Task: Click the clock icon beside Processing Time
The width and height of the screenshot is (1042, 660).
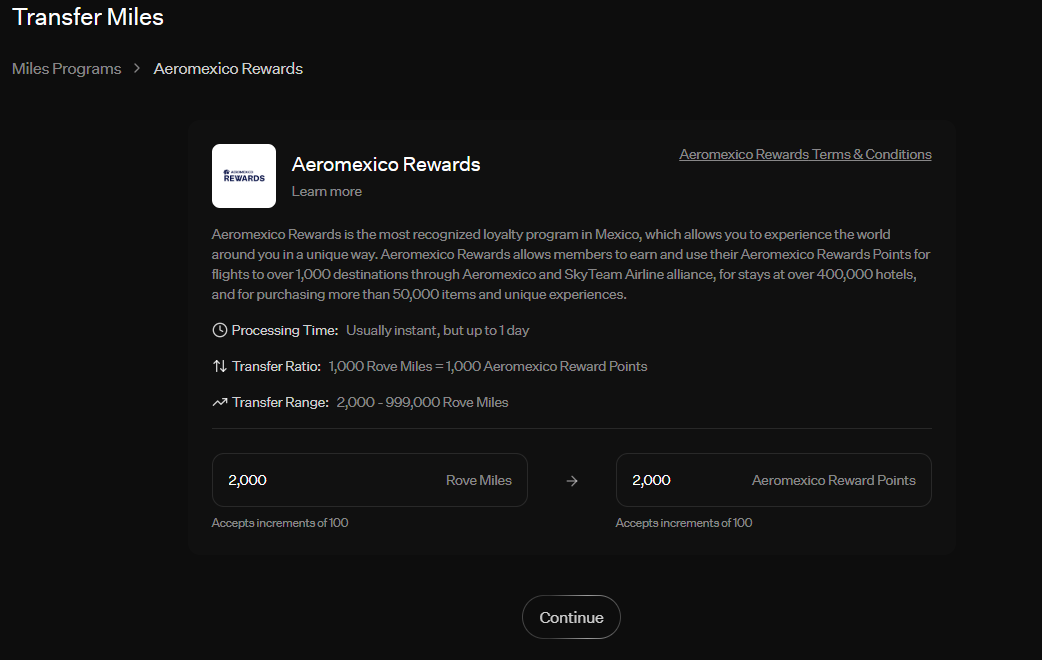Action: tap(219, 330)
